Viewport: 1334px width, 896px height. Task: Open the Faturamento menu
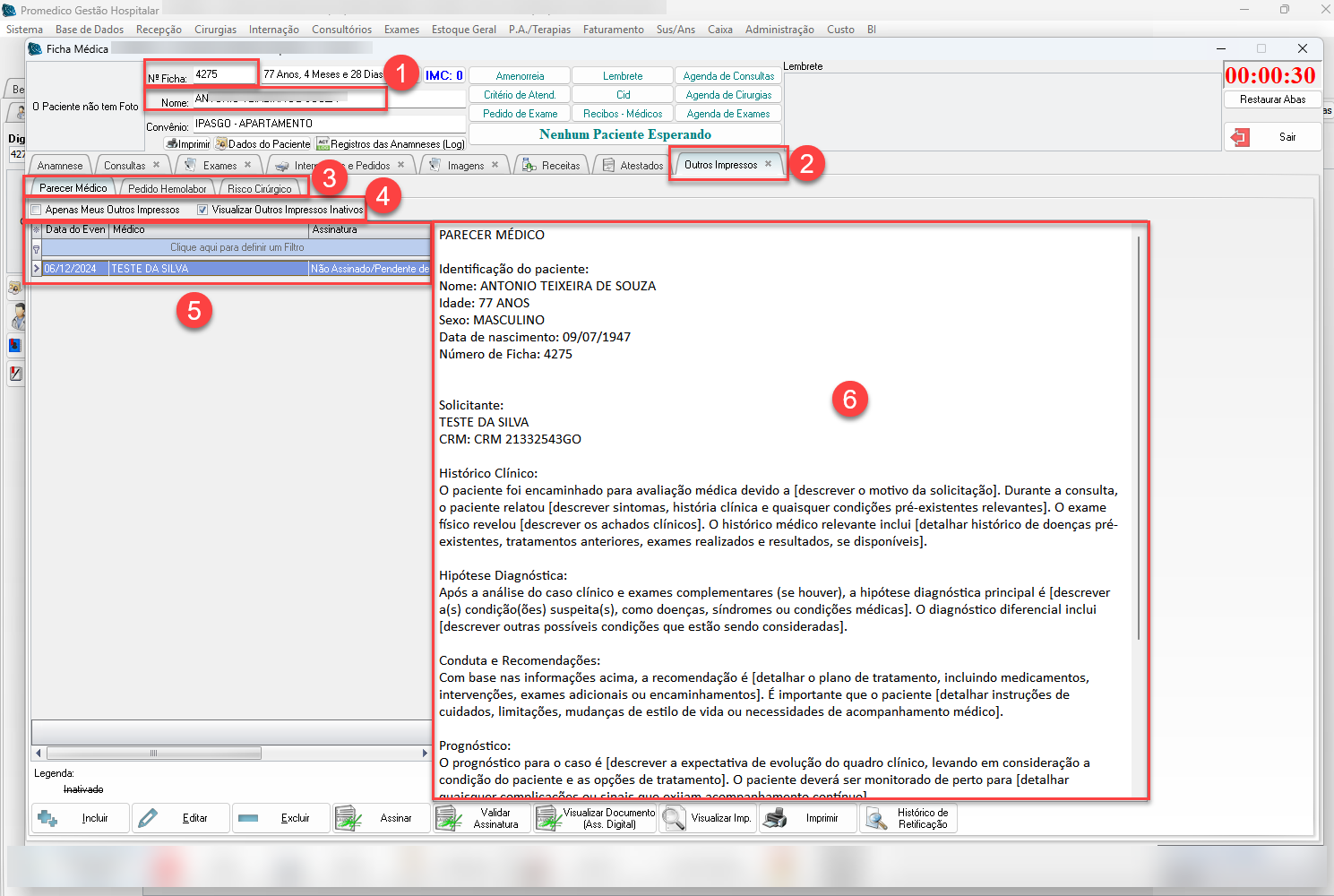(614, 30)
